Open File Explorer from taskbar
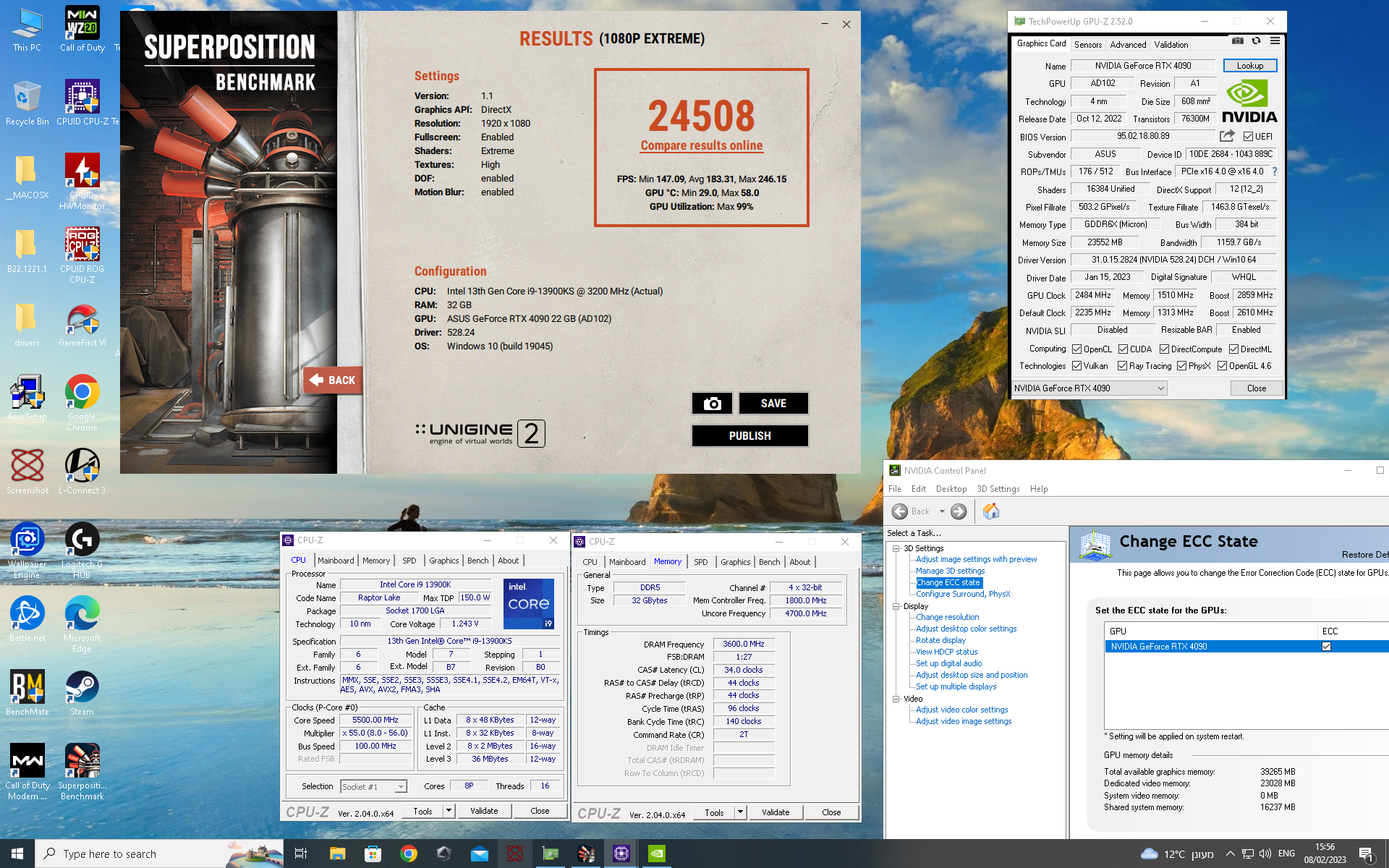The image size is (1389, 868). click(x=337, y=854)
